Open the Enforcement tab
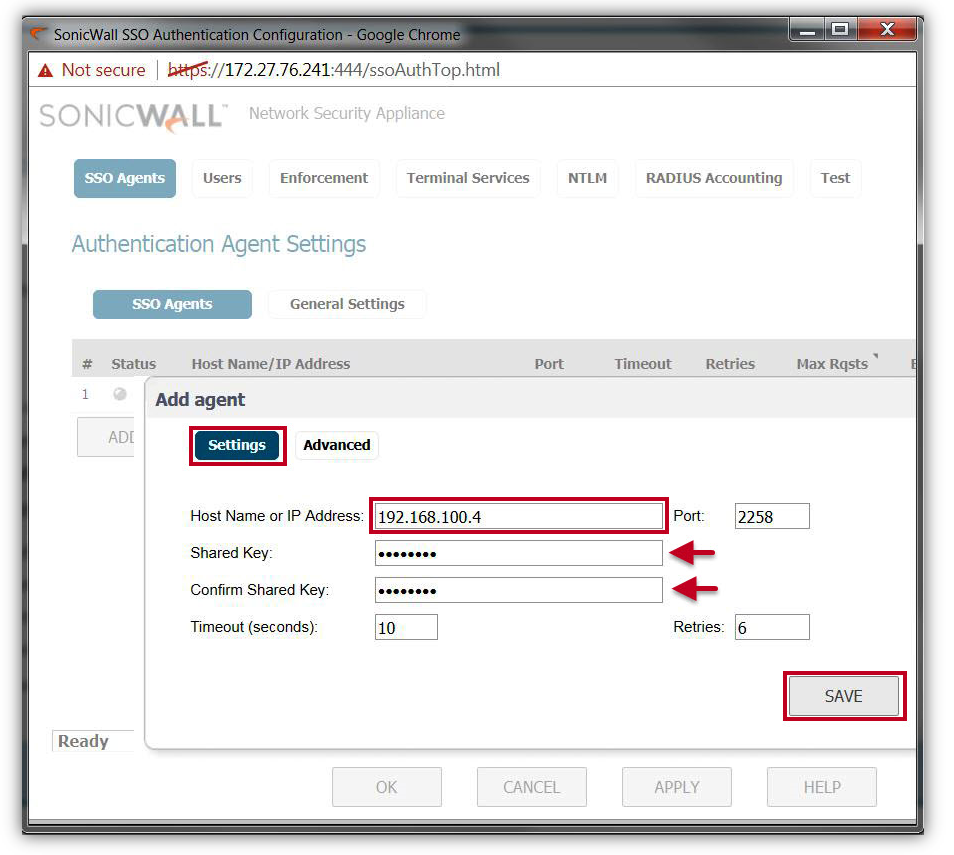 (x=324, y=178)
